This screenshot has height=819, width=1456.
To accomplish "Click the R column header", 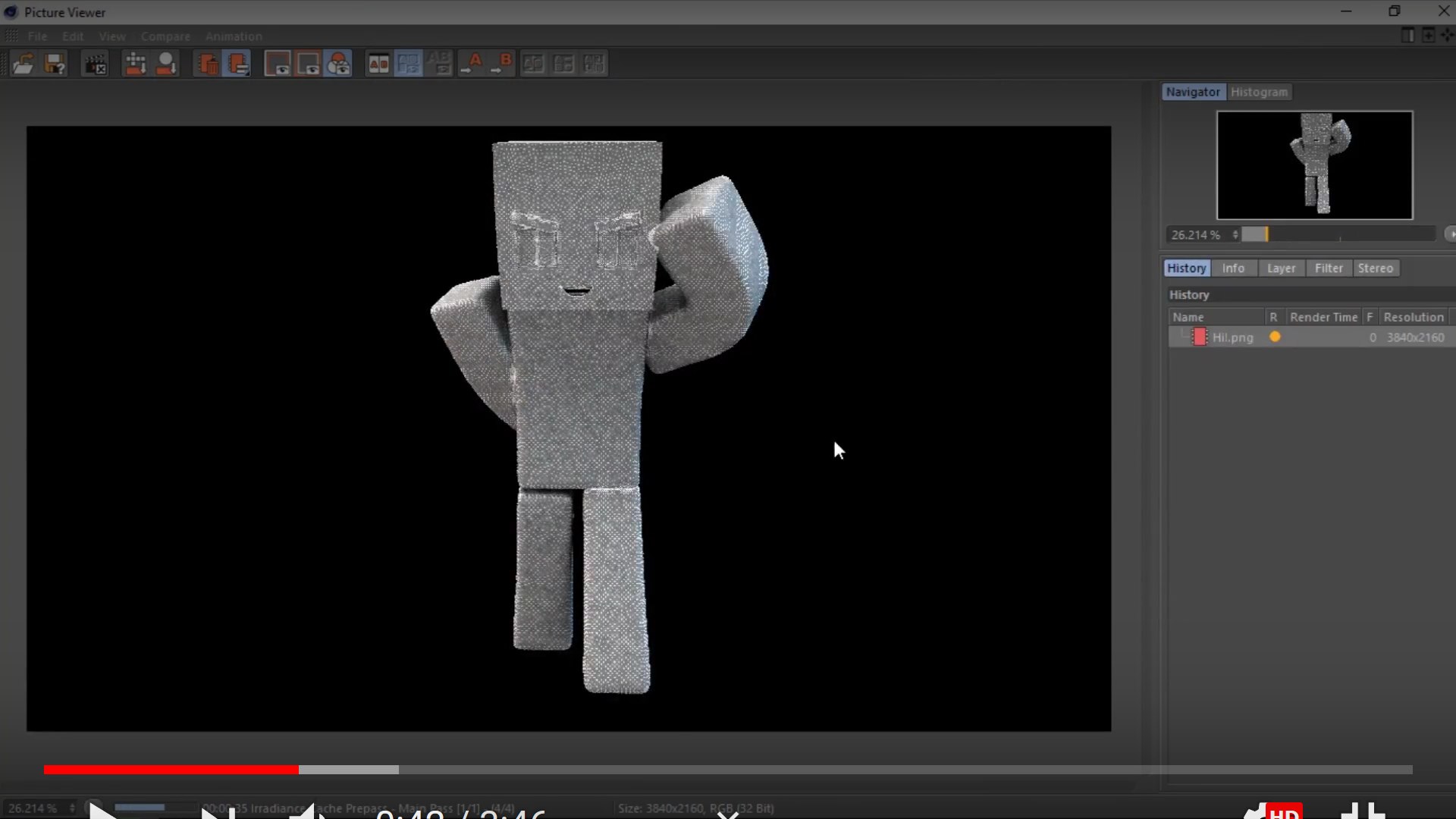I will click(x=1274, y=318).
